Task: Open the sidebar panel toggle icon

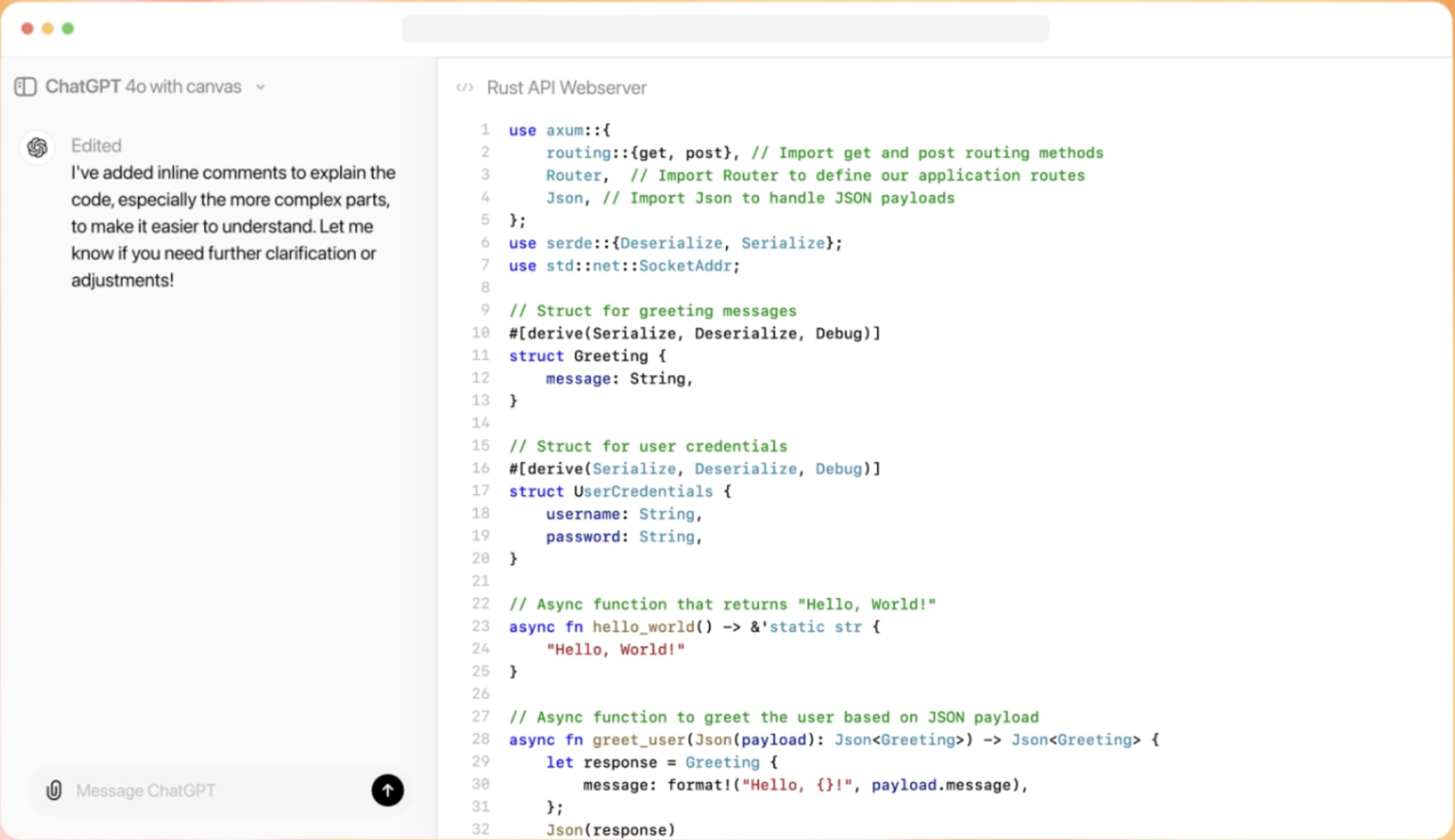Action: [24, 87]
